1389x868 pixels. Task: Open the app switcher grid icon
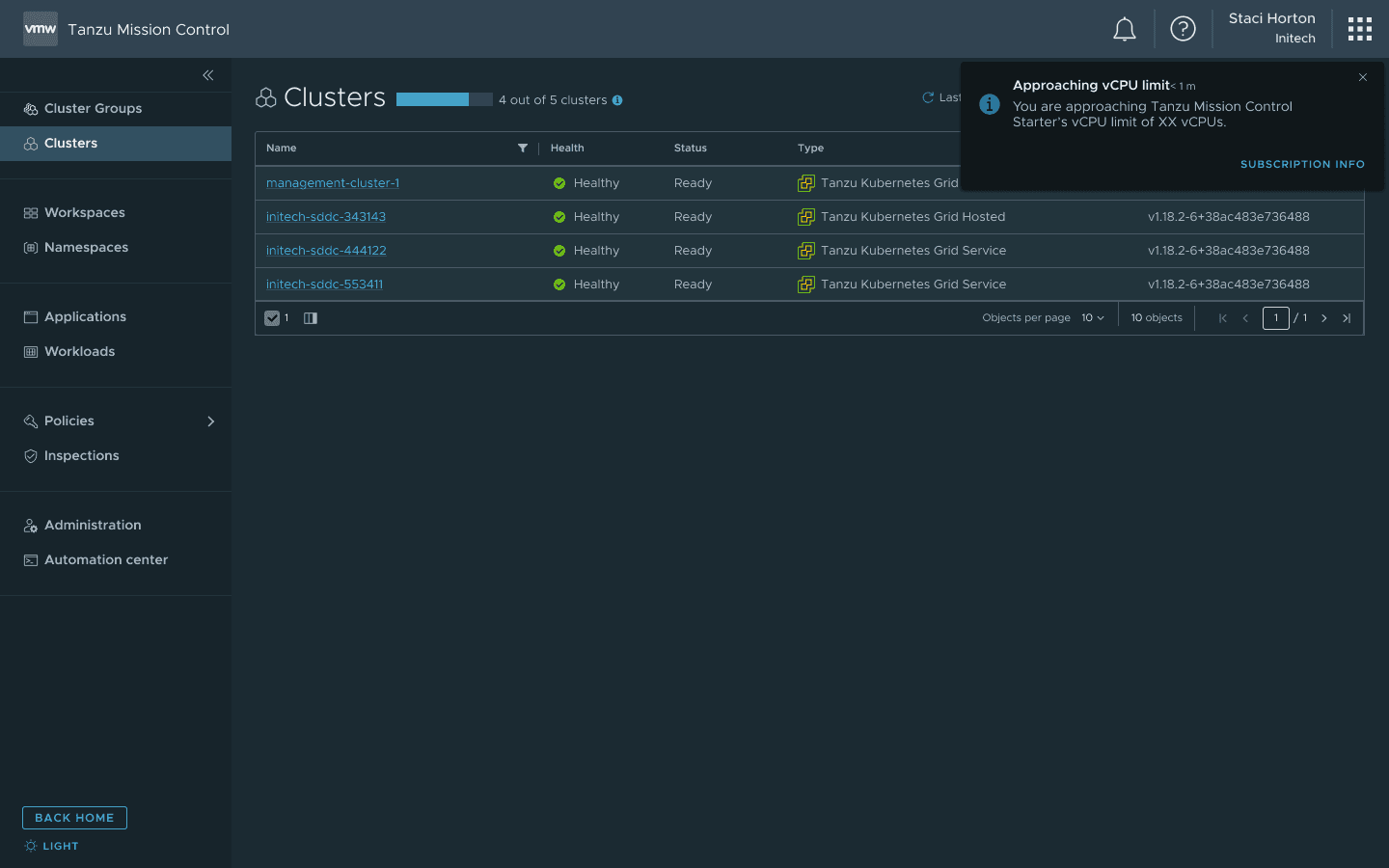pos(1360,29)
